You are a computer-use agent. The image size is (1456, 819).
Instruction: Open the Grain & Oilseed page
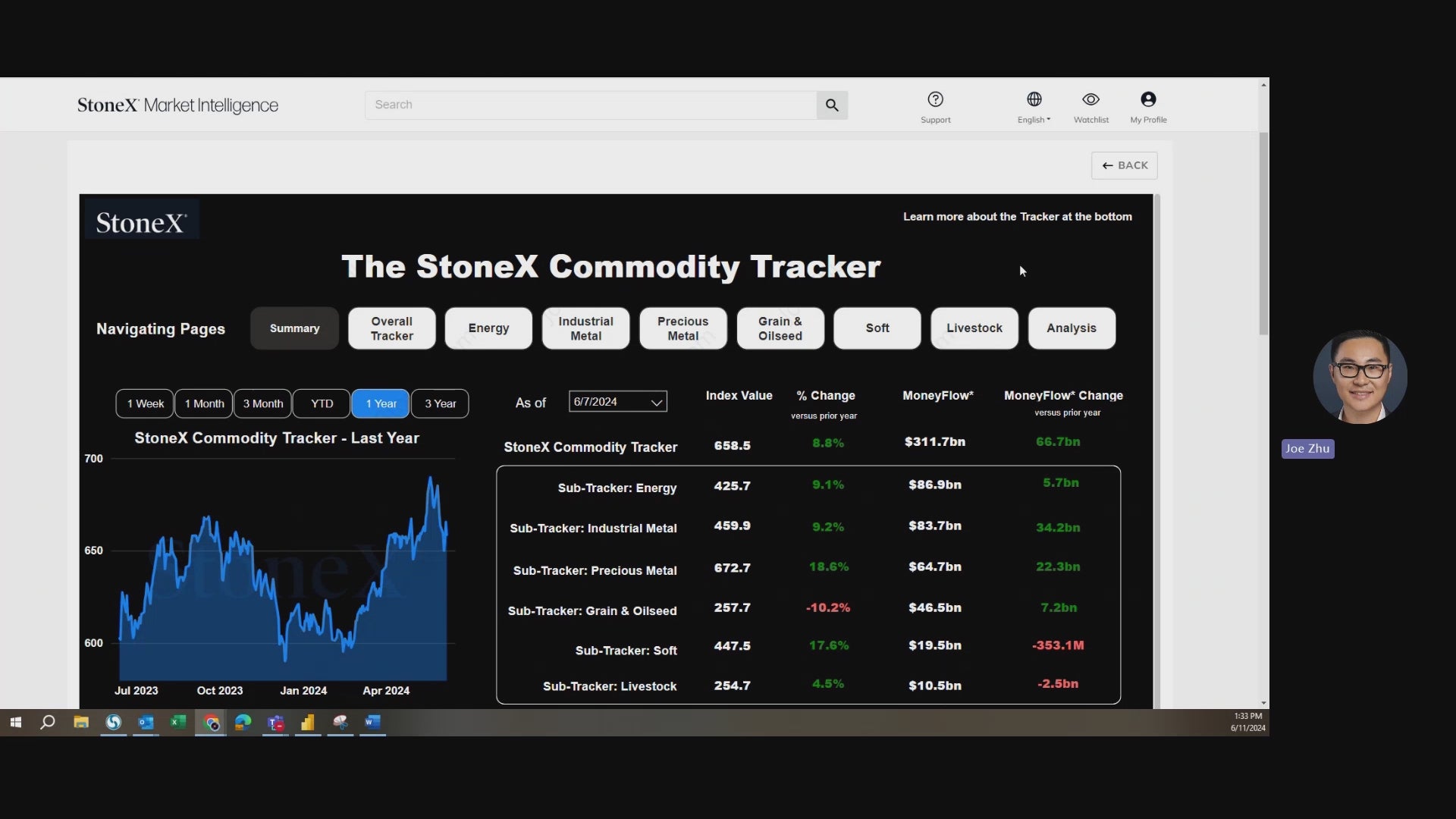pos(780,328)
